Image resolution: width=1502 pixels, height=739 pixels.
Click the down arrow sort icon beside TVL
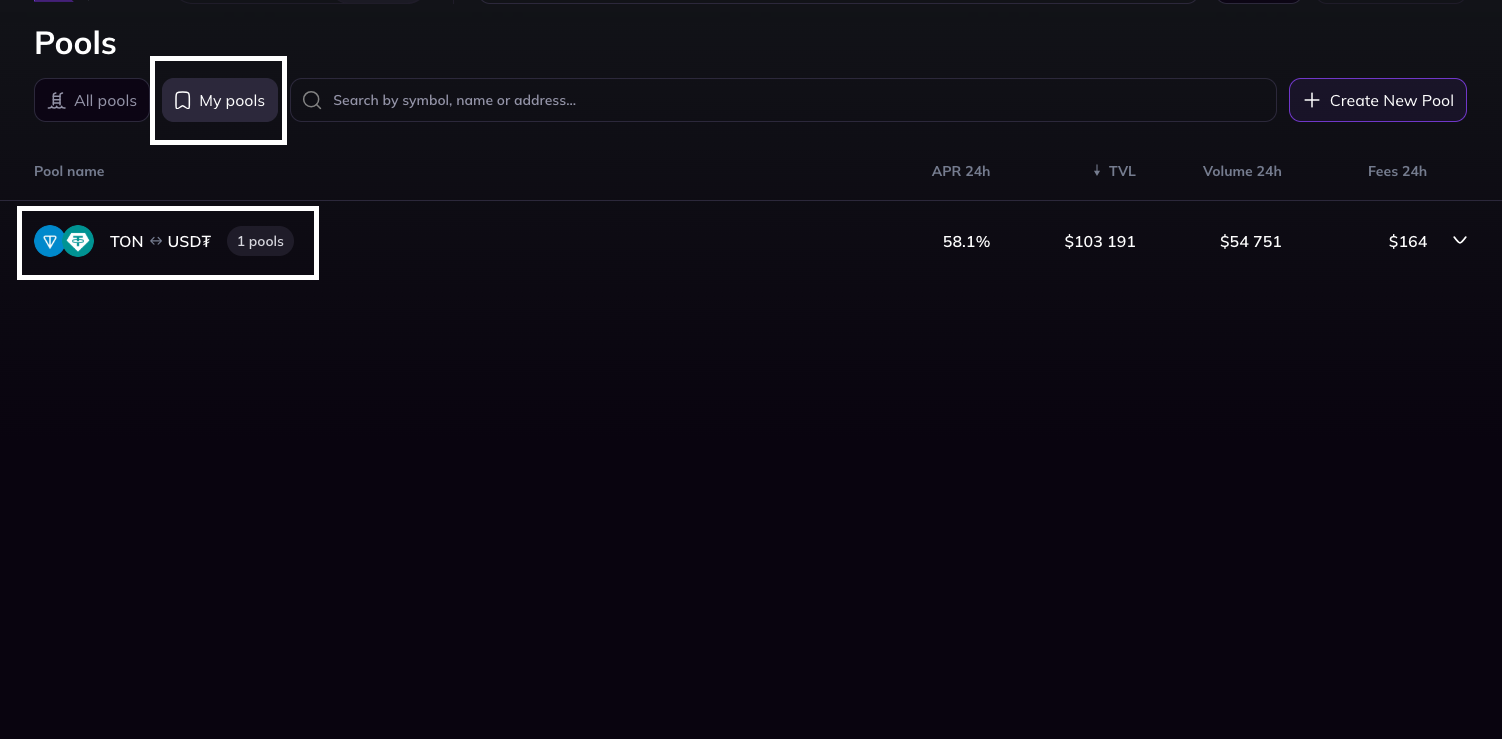point(1097,172)
